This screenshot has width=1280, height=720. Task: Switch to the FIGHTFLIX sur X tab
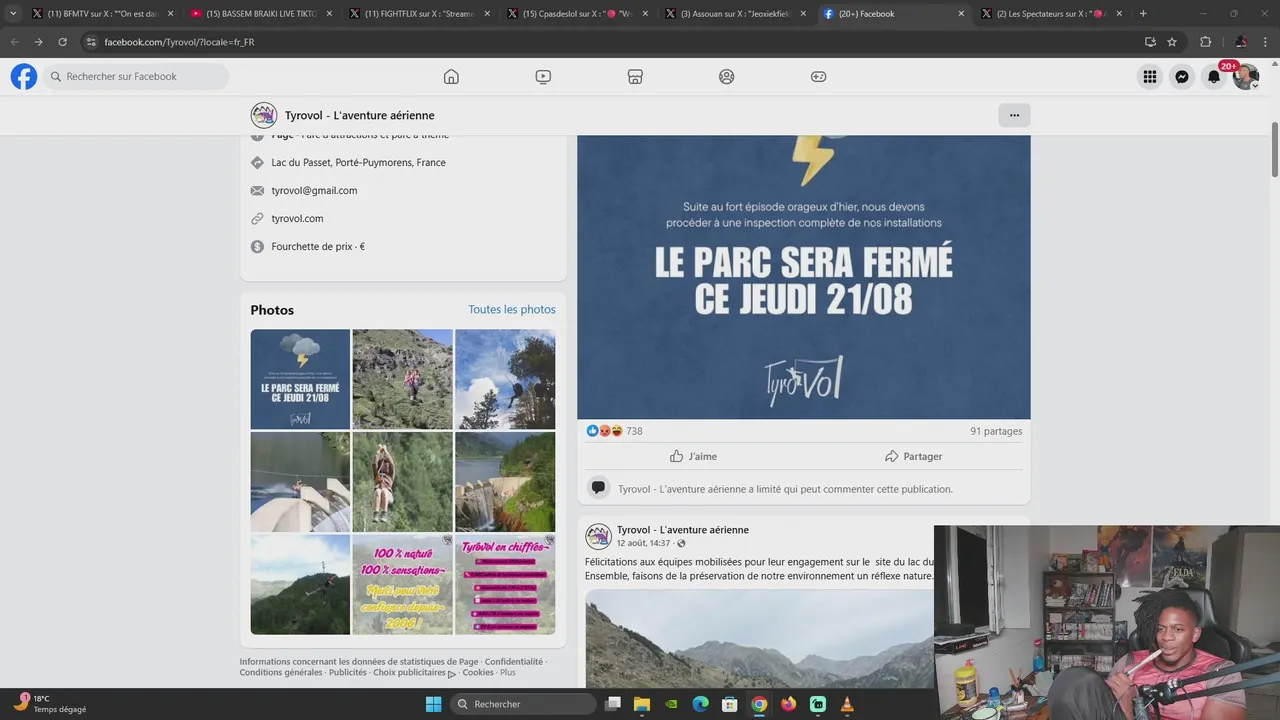click(419, 14)
